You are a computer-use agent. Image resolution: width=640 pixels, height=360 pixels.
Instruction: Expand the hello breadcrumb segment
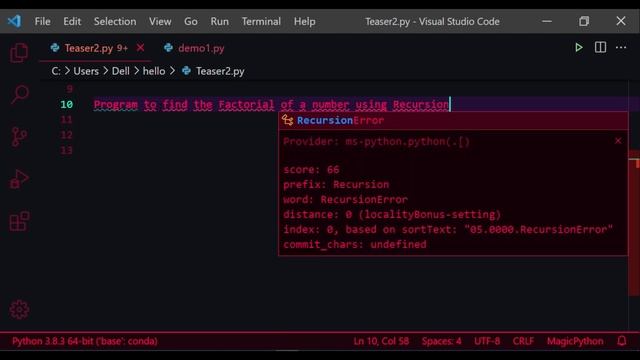(x=154, y=71)
